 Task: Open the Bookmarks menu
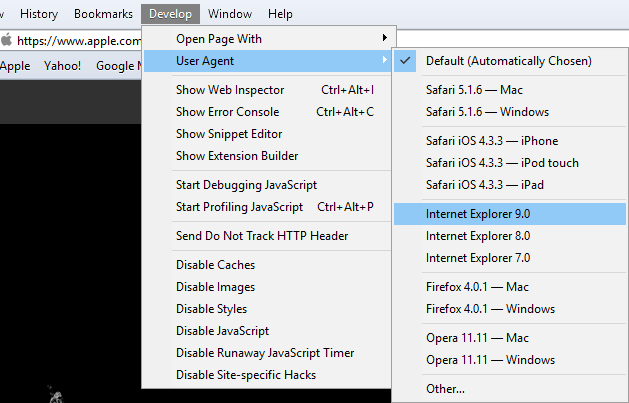click(102, 14)
